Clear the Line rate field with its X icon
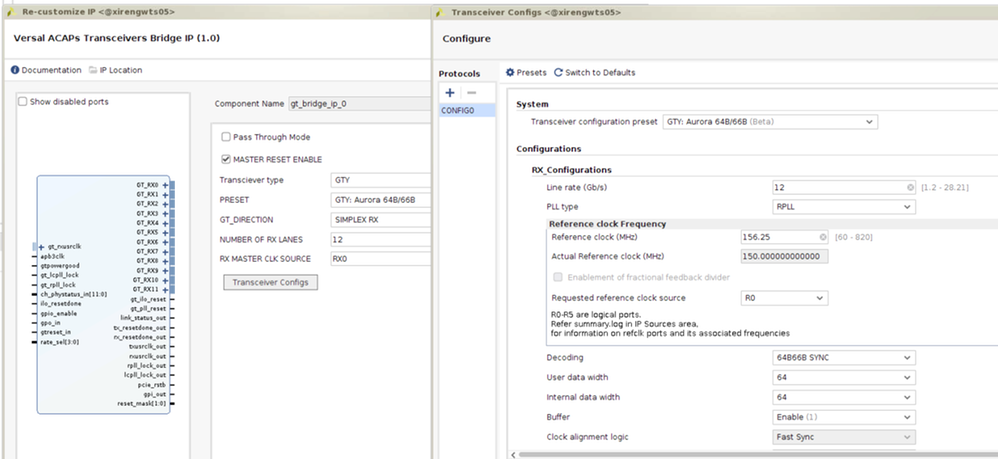This screenshot has width=998, height=459. point(910,187)
